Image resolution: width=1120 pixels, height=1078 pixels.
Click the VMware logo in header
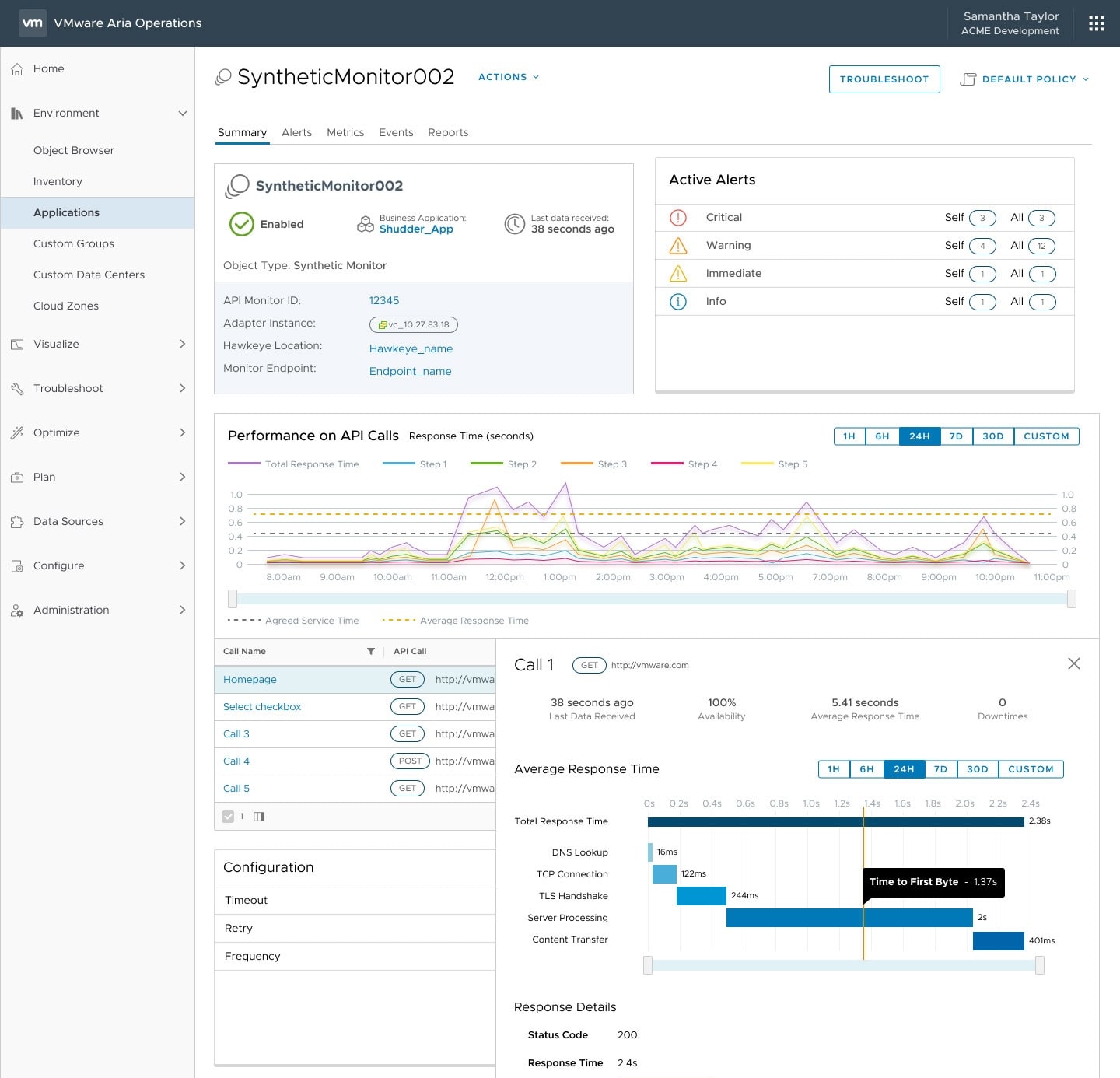tap(33, 23)
